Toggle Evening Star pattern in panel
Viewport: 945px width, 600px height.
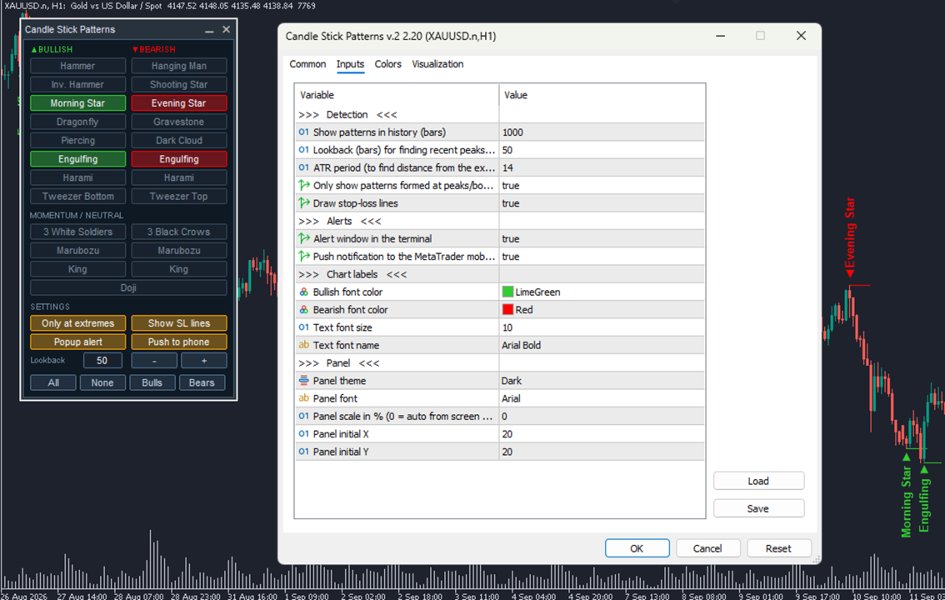point(179,103)
